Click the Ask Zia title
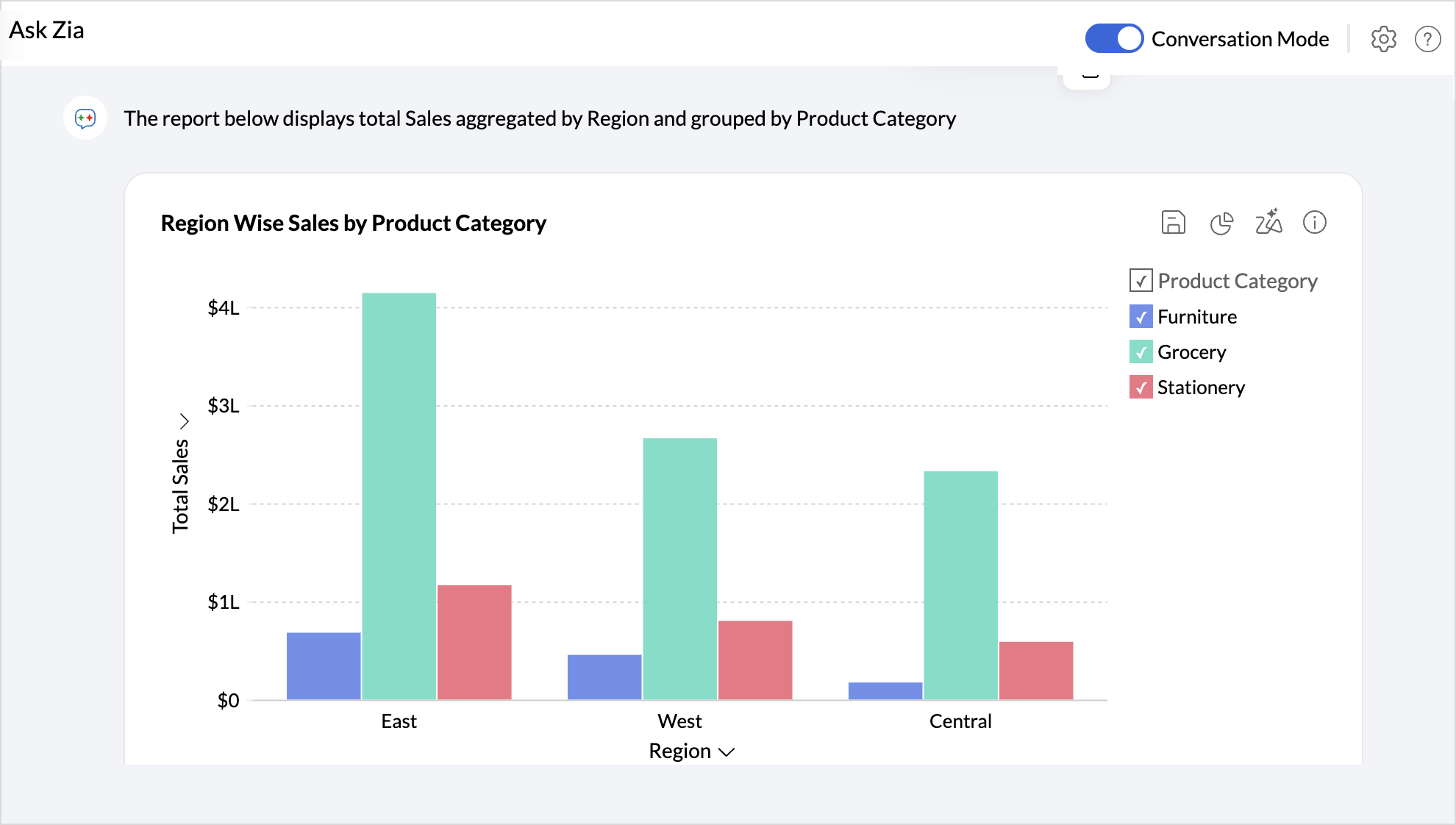This screenshot has height=825, width=1456. (x=46, y=30)
